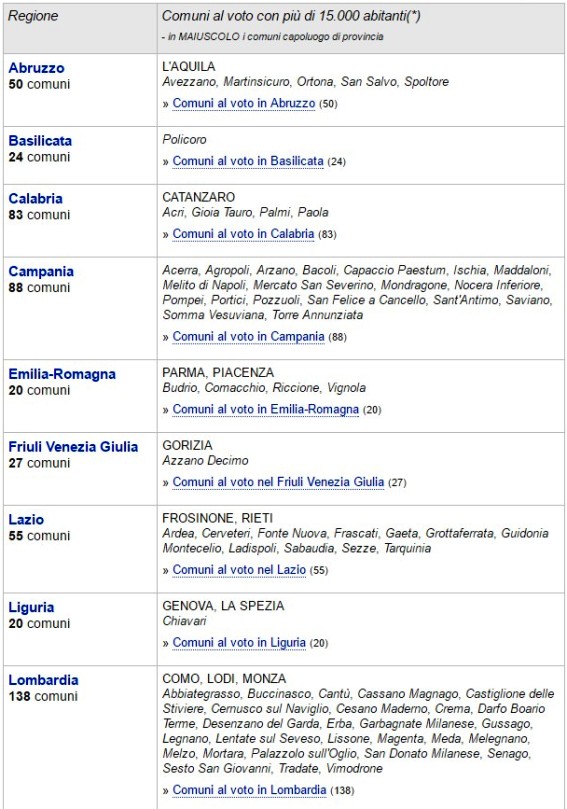Open 'Comuni al voto nel Friuli Venezia Giulia'
The image size is (567, 809).
coord(278,482)
